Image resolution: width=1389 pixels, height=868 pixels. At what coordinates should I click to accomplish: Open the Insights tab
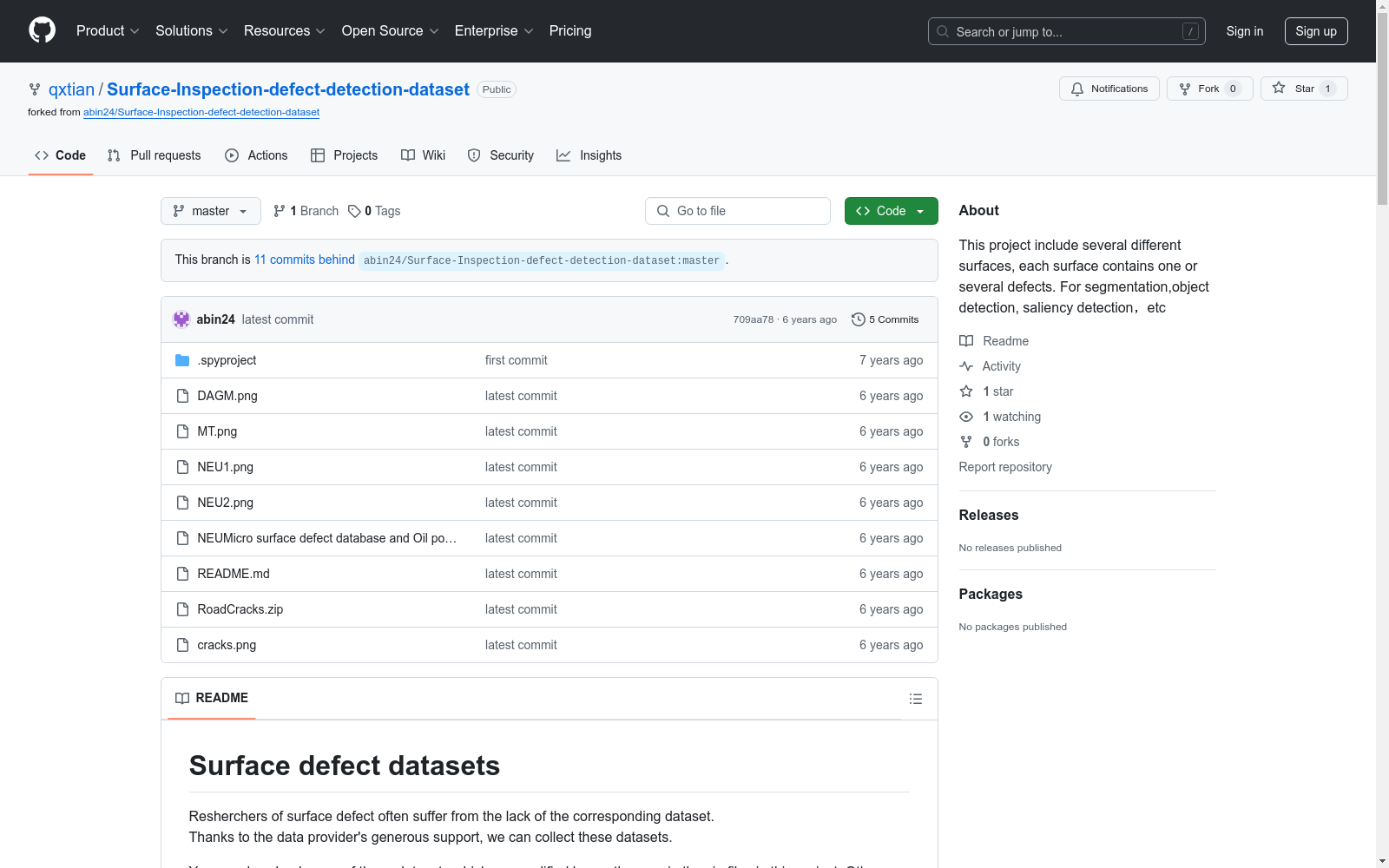589,155
